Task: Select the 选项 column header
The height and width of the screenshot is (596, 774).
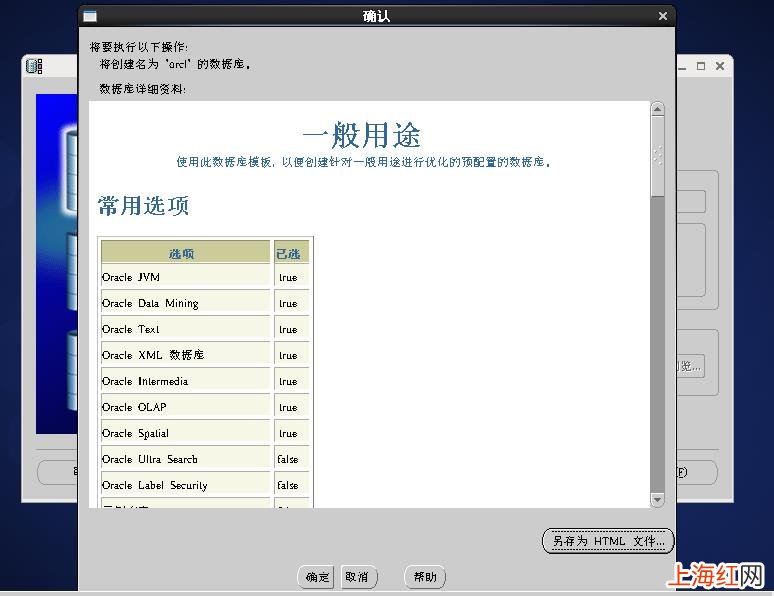Action: (186, 252)
